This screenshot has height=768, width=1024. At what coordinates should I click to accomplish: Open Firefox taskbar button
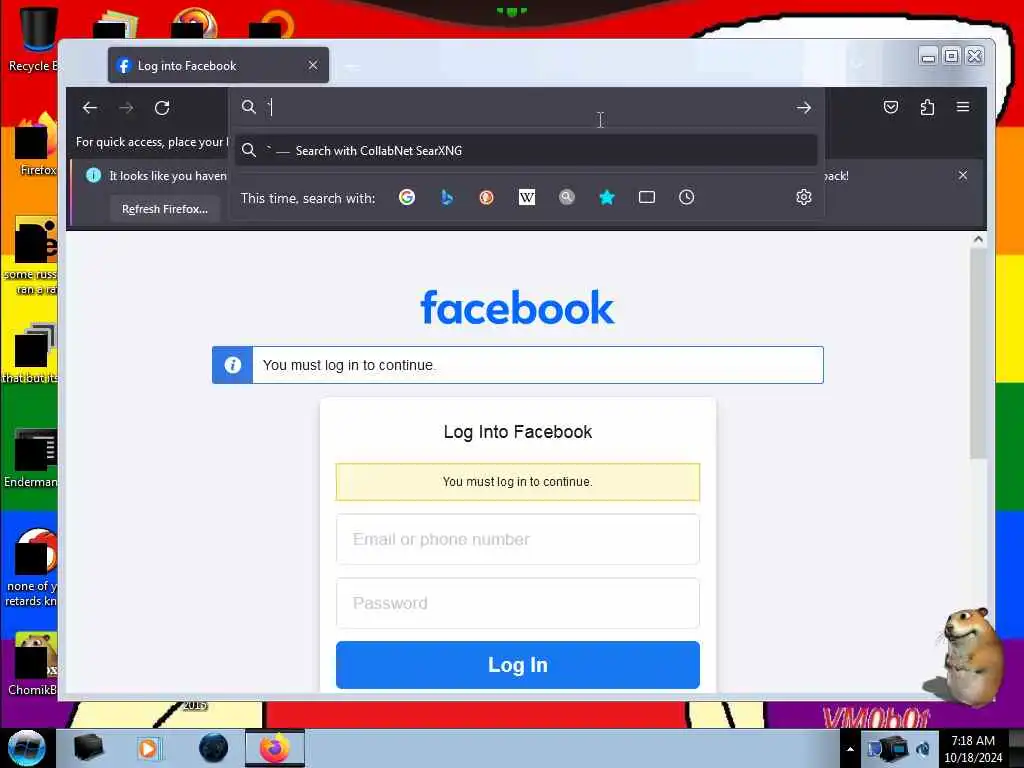(x=275, y=748)
